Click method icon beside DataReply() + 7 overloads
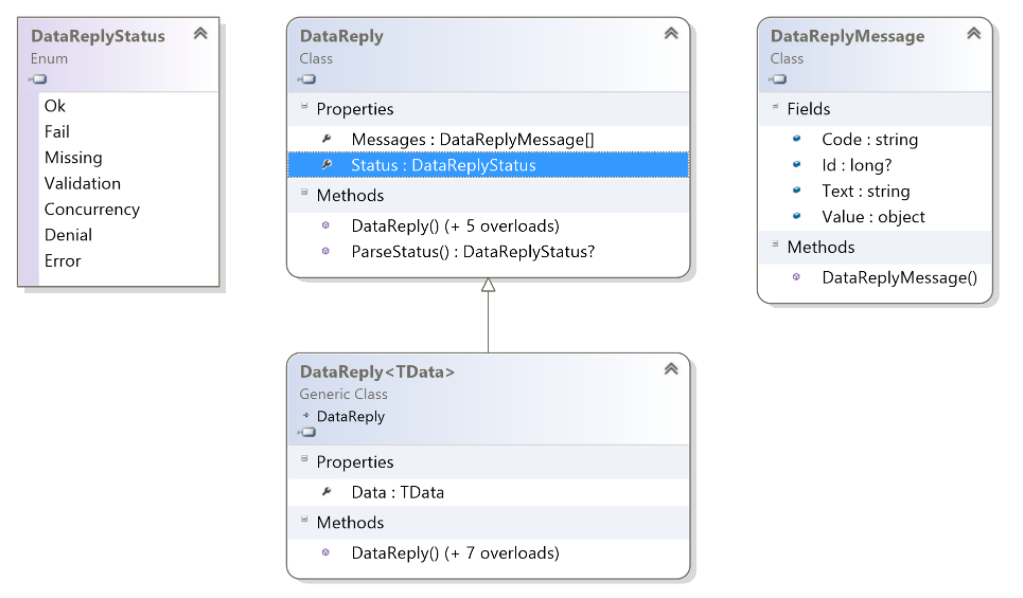Screen dimensions: 1023x598 (x=326, y=552)
